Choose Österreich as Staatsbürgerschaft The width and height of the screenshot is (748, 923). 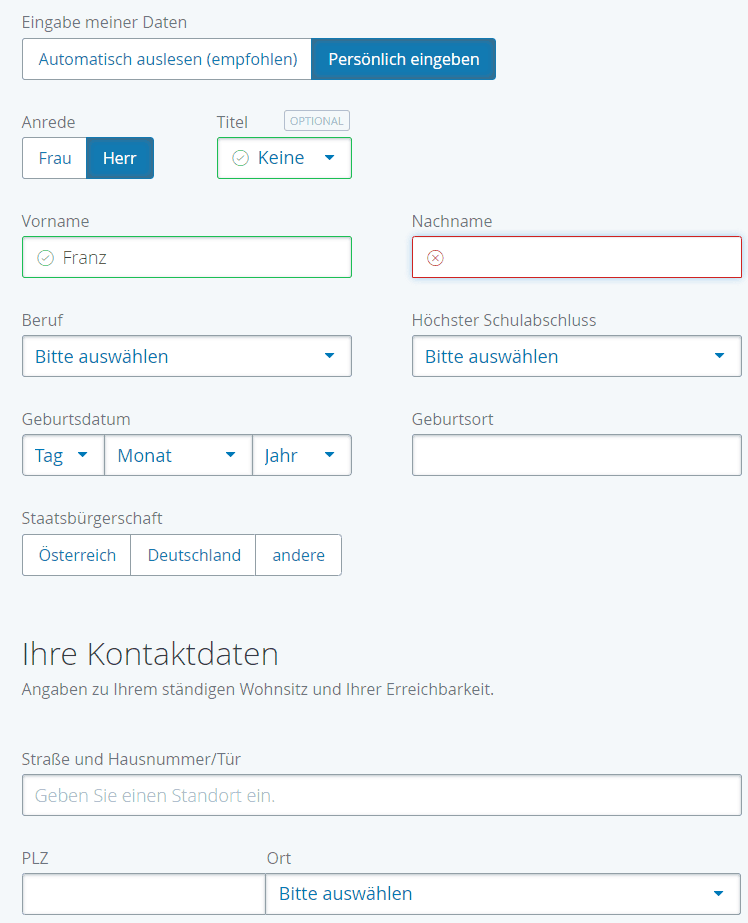point(77,555)
